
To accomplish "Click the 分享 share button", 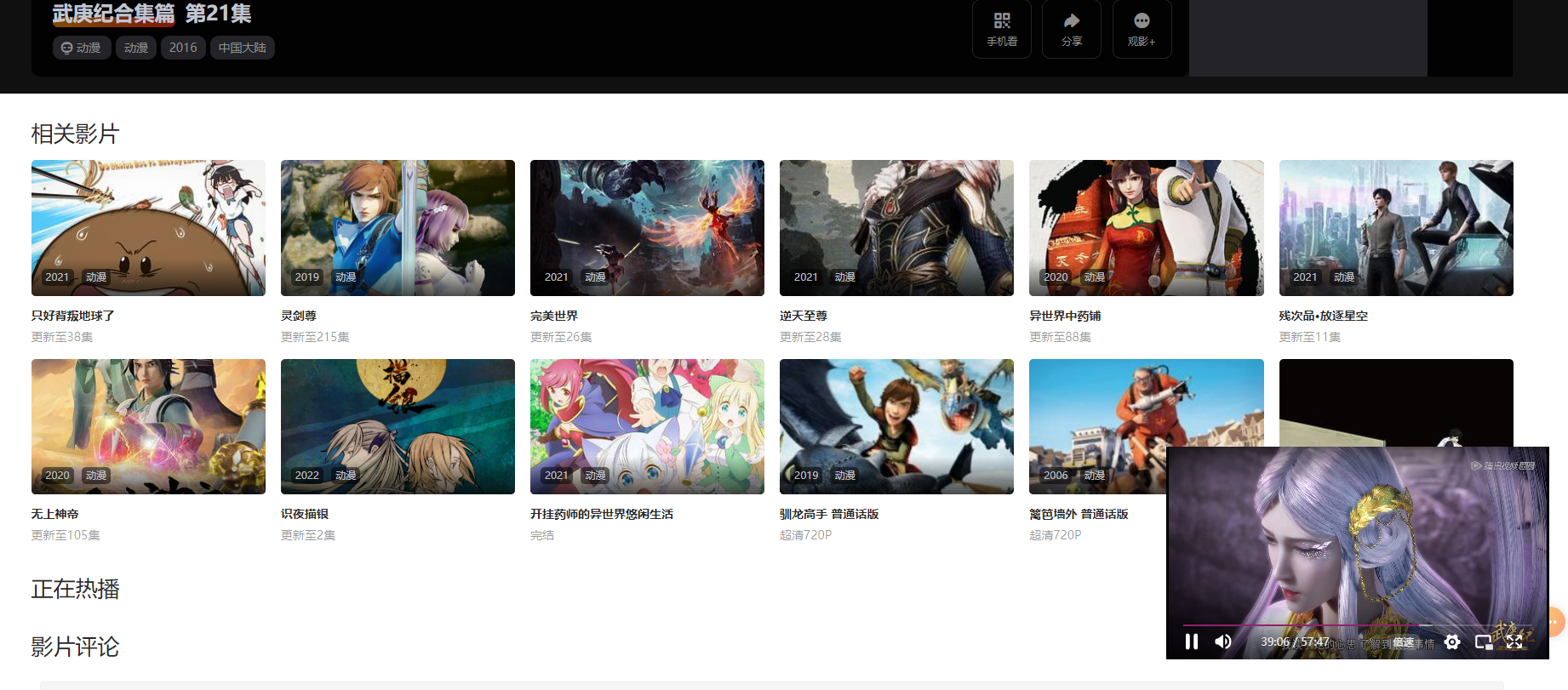I will coord(1072,29).
